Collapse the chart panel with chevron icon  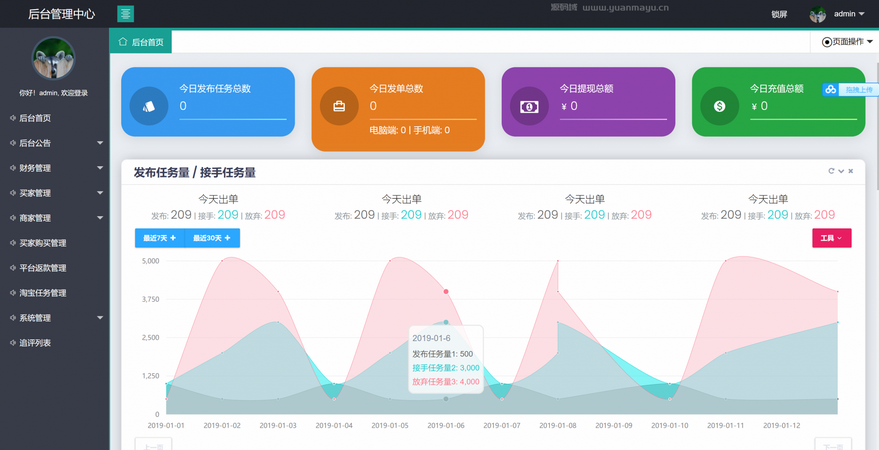(841, 171)
